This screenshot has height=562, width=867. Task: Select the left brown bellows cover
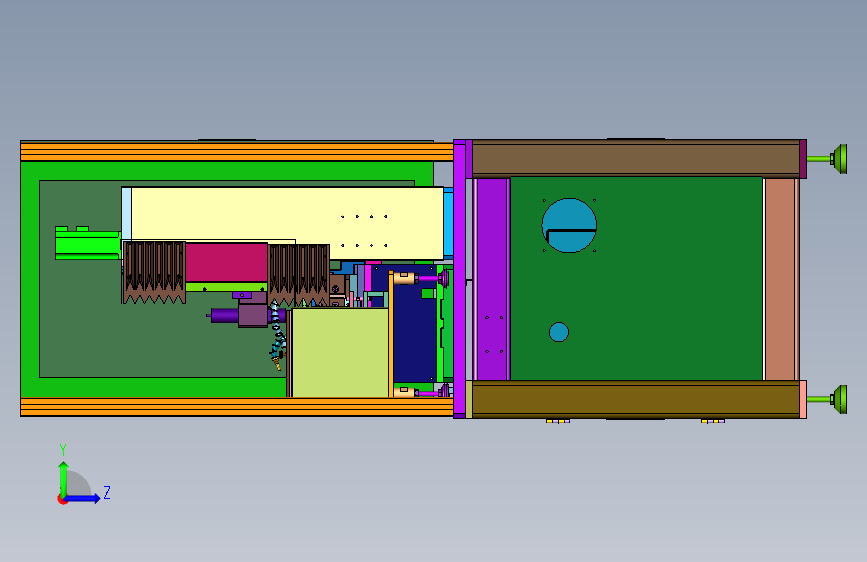pyautogui.click(x=154, y=272)
